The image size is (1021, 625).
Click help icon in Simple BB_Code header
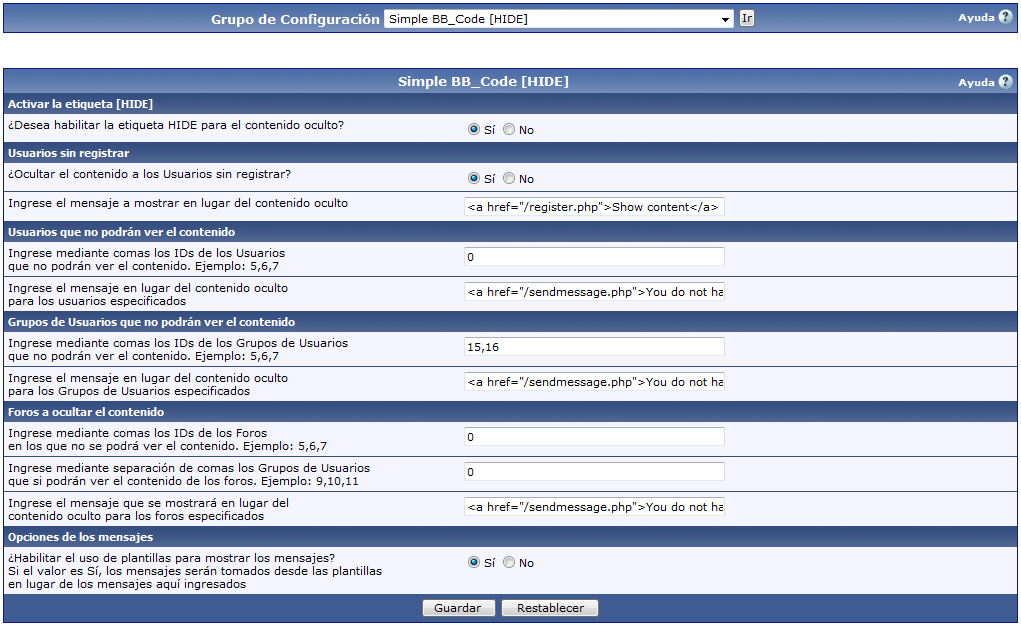(1005, 82)
